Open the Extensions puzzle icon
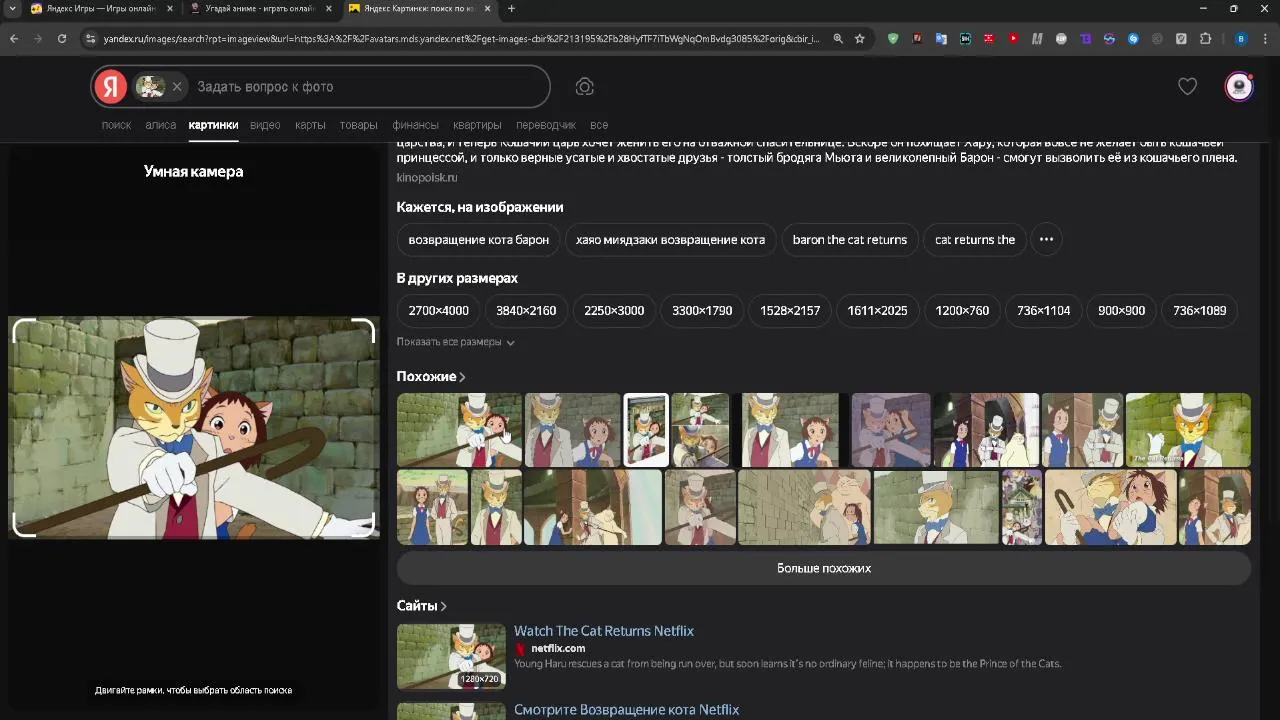Screen dimensions: 1280x720 (1205, 39)
